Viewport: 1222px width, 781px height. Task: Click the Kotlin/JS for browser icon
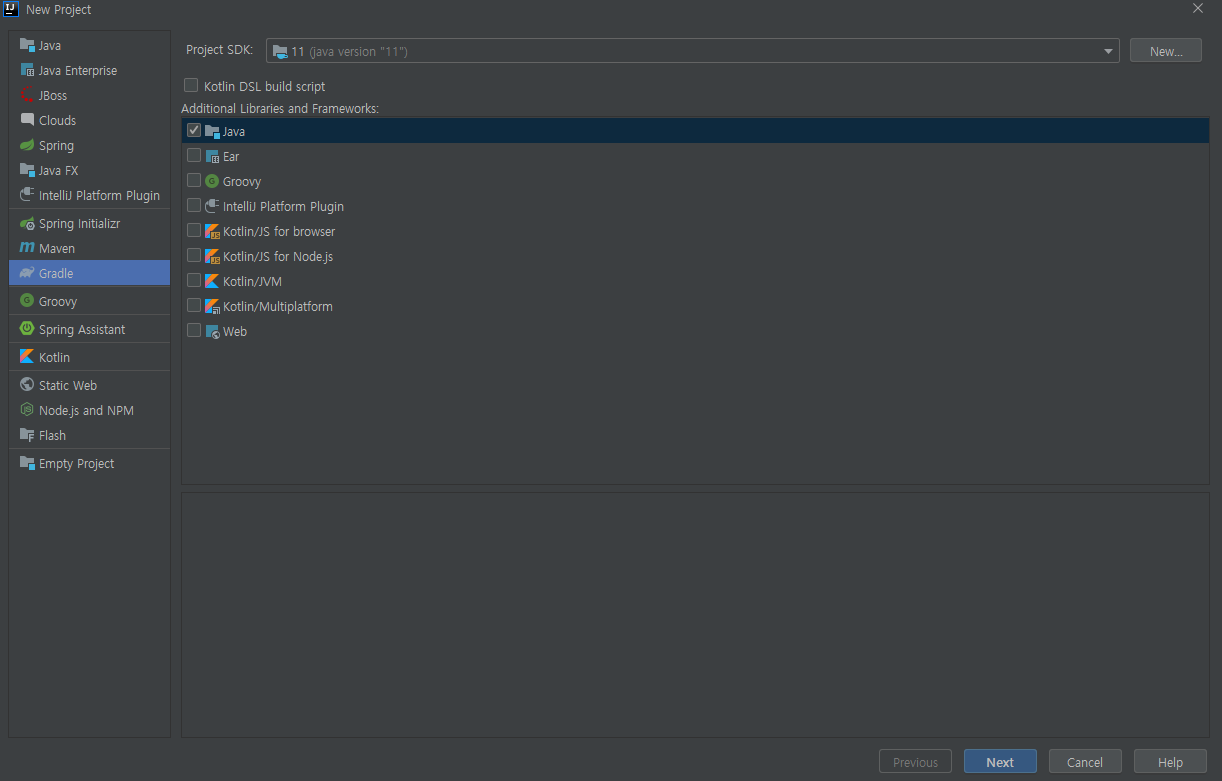212,231
